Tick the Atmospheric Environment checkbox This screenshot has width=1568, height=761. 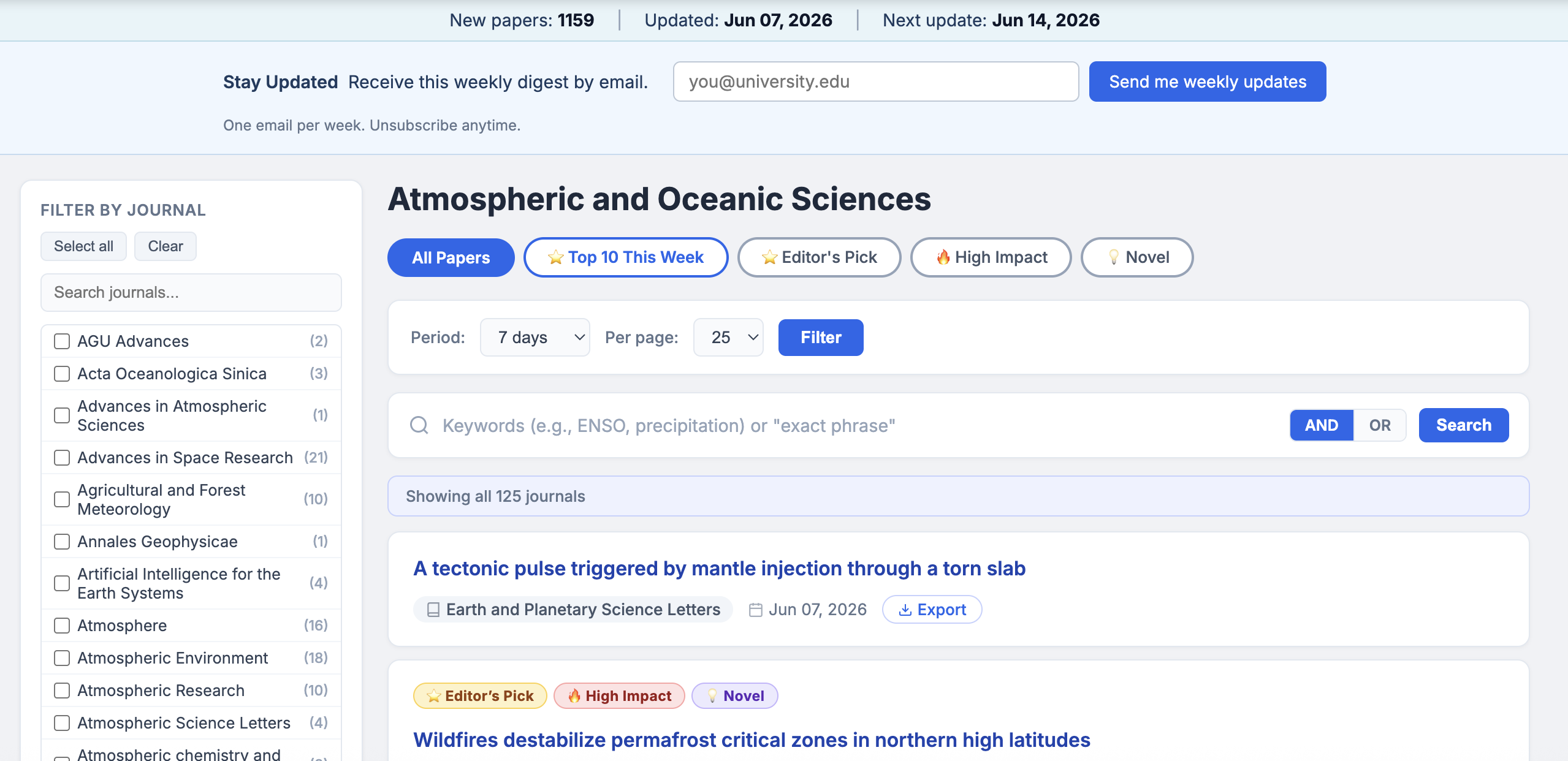coord(62,658)
